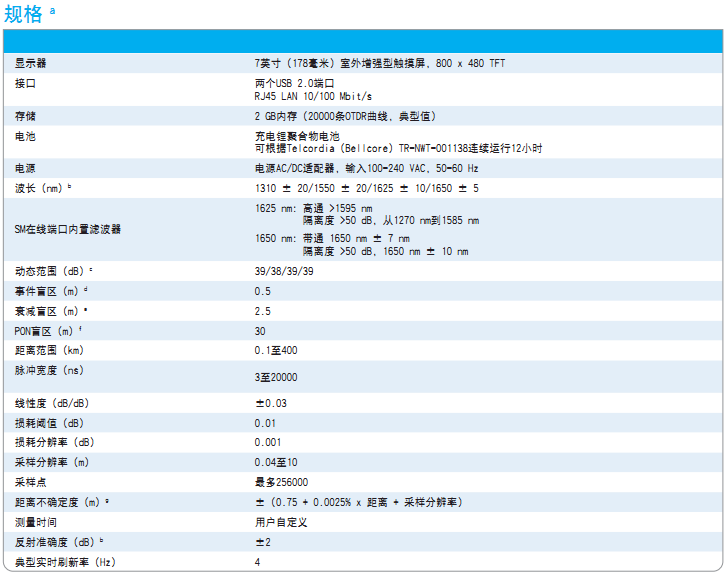The width and height of the screenshot is (726, 574).
Task: Click the 最多256000 sampling points value
Action: [281, 482]
